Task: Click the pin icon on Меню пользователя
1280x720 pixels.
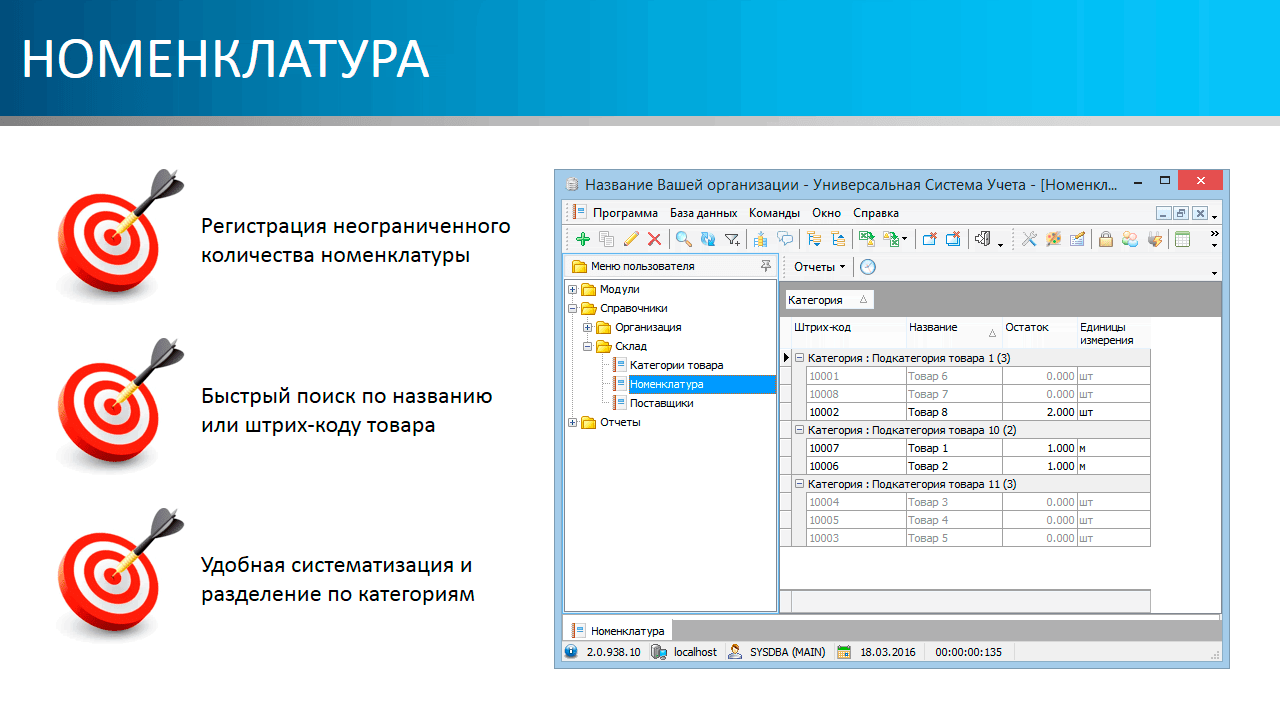Action: [766, 266]
